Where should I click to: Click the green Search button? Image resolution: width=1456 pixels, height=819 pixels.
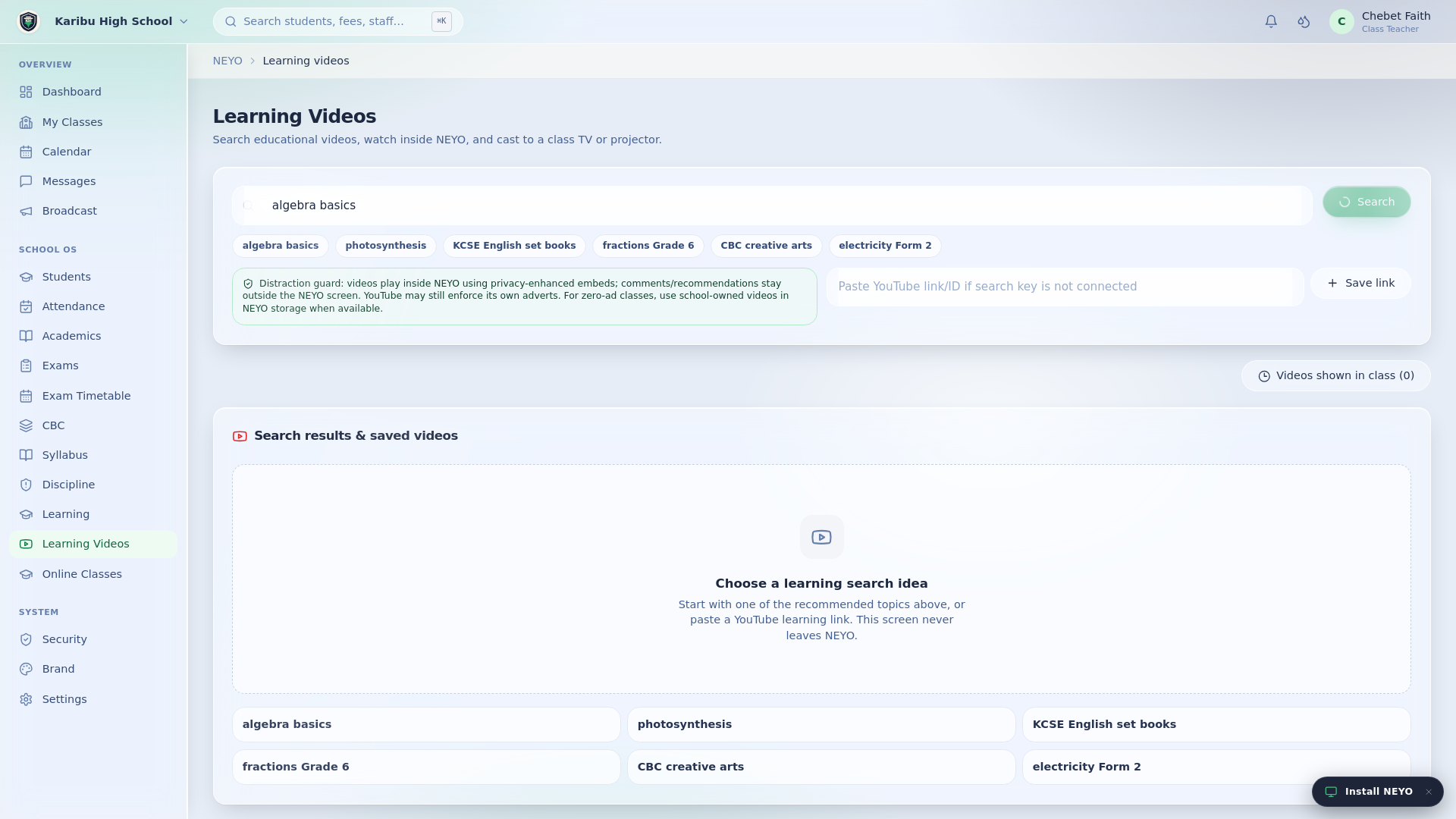pos(1367,202)
